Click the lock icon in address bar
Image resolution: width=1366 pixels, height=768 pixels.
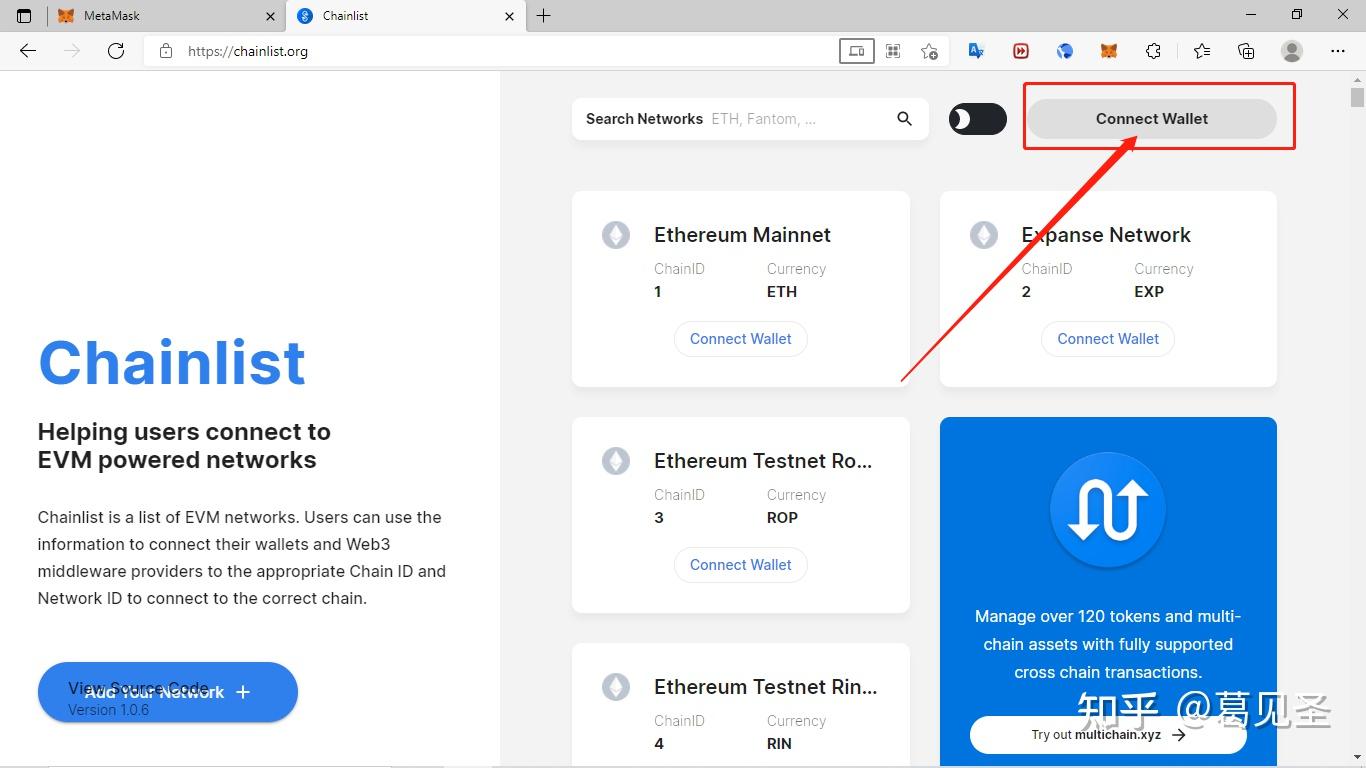click(x=166, y=51)
